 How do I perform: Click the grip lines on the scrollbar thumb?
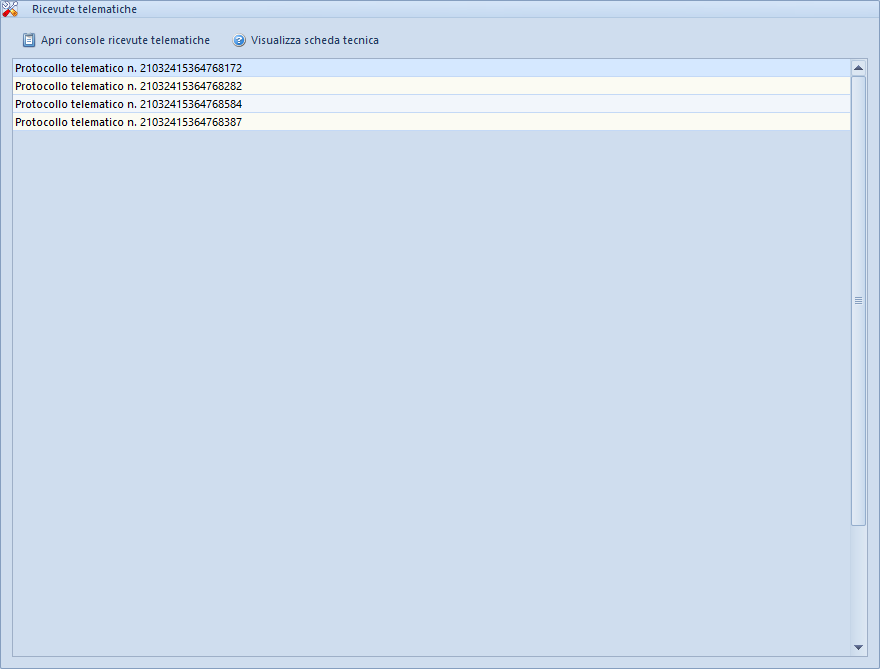(858, 300)
